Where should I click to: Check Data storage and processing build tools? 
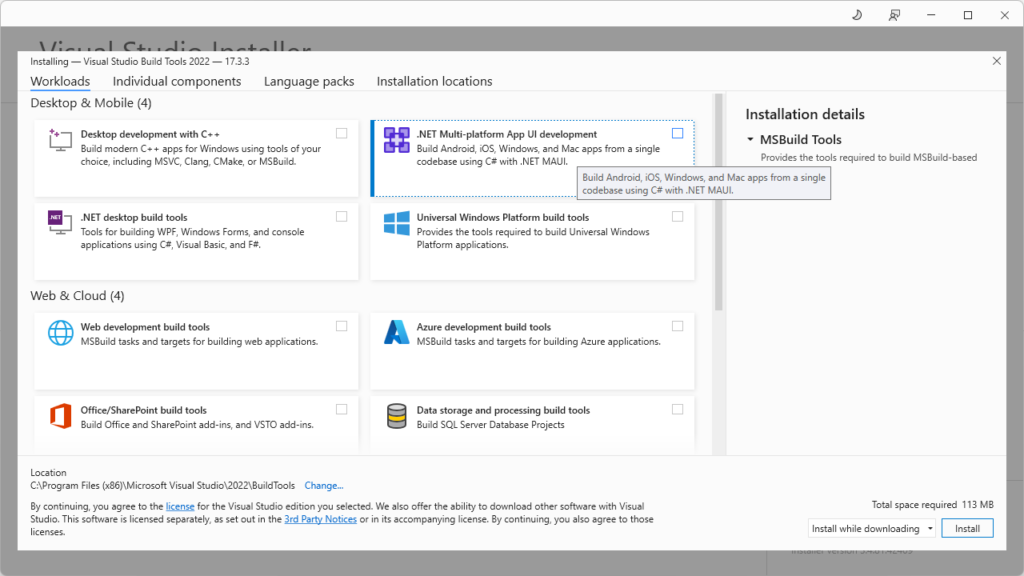coord(677,409)
